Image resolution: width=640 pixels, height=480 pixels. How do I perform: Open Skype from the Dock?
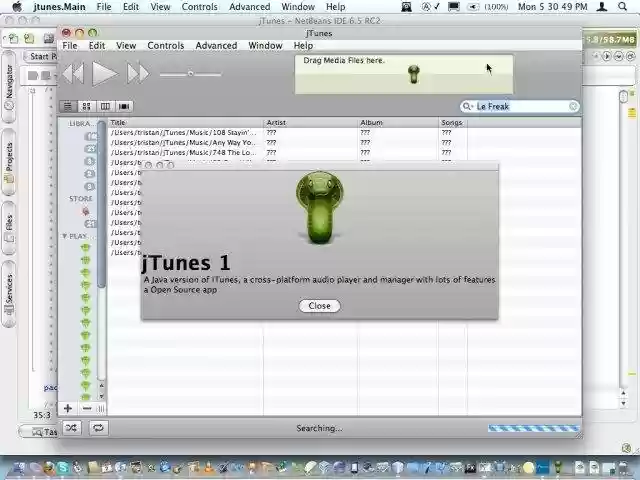pos(62,468)
